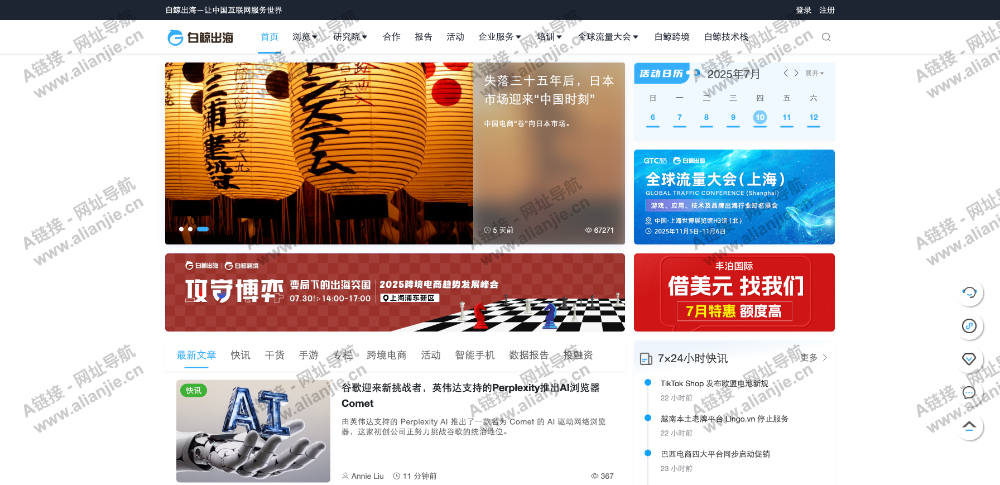This screenshot has width=1000, height=485.
Task: Expand the calendar with 展开
Action: click(814, 73)
